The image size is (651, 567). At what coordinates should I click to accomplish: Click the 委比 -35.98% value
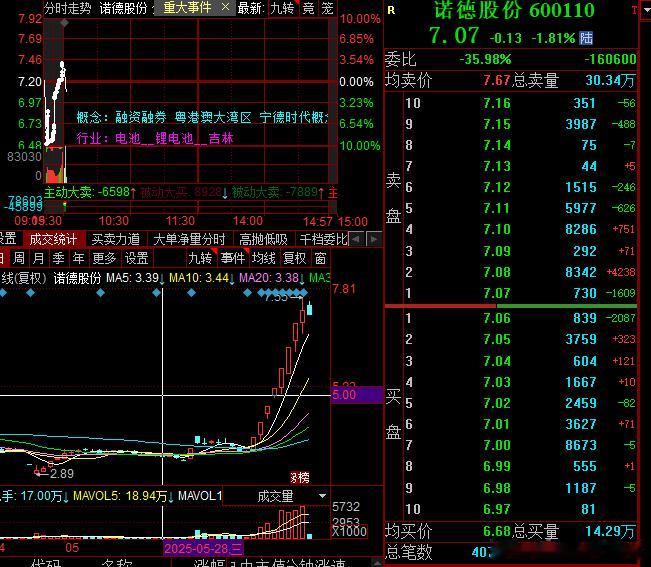coord(485,59)
